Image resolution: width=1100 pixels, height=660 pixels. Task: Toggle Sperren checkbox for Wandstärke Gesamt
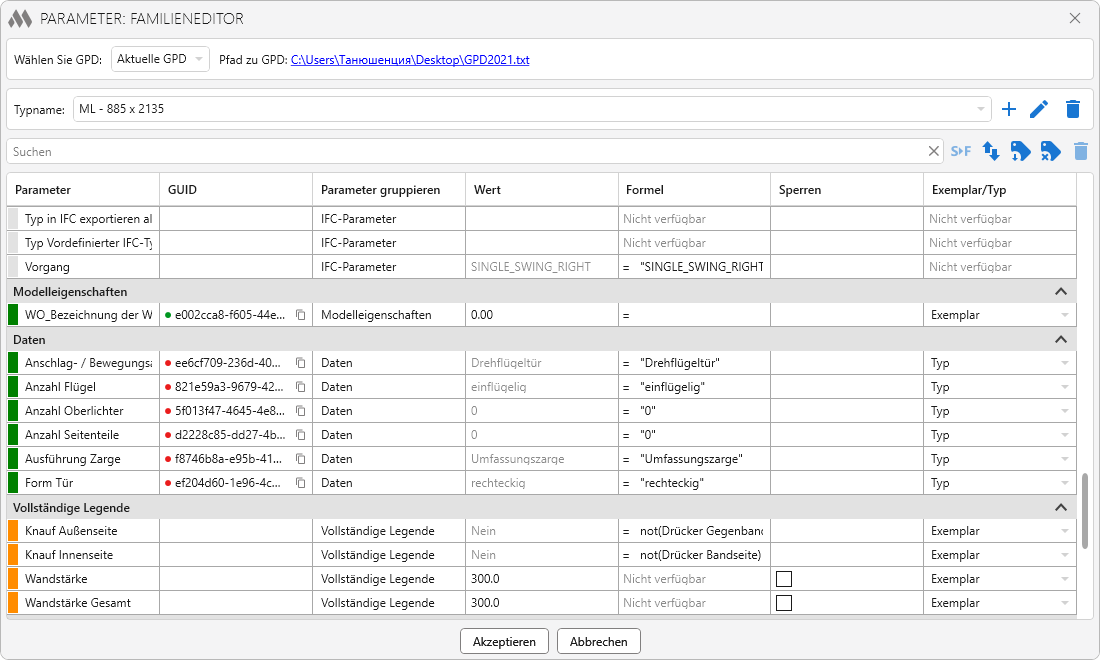click(x=784, y=603)
